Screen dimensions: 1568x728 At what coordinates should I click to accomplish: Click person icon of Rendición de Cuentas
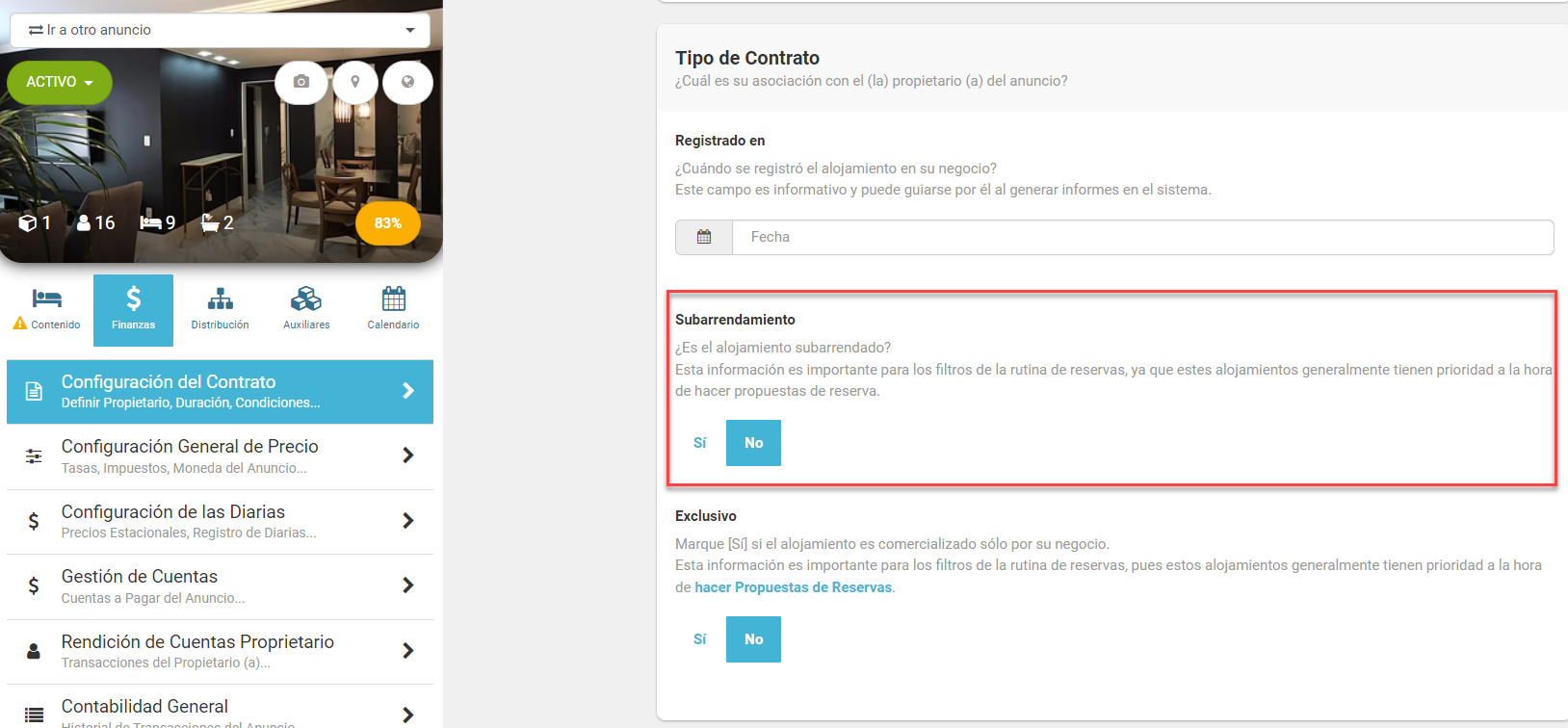click(x=34, y=651)
